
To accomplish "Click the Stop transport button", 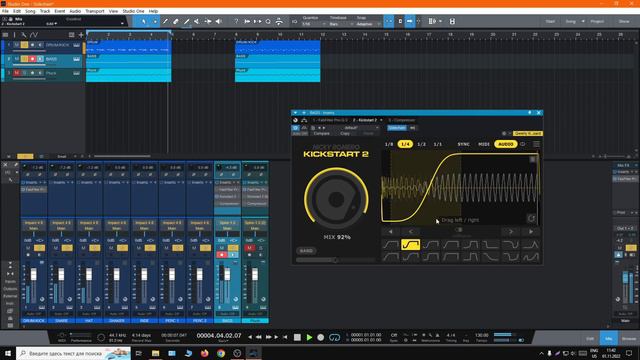I will point(297,337).
